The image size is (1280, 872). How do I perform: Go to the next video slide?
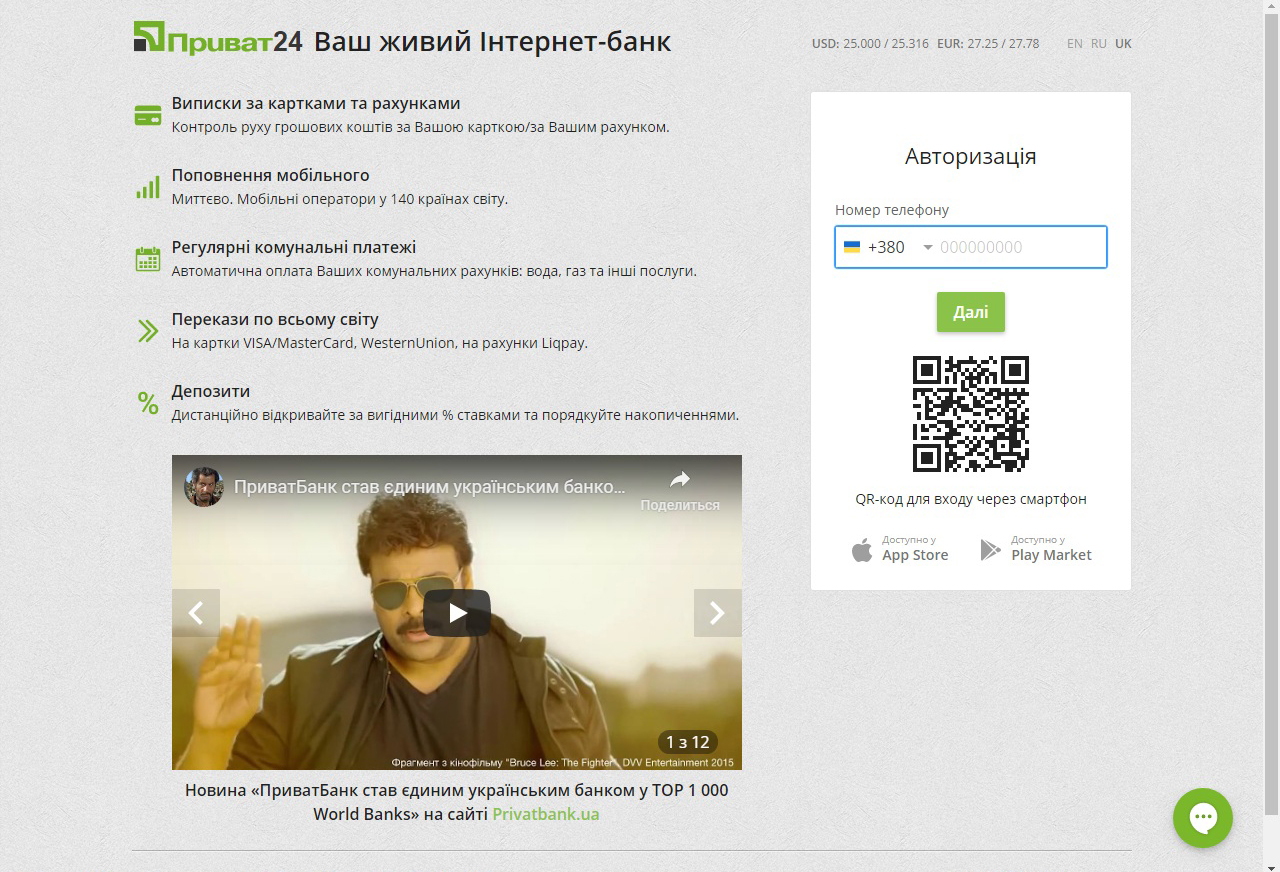pos(717,613)
